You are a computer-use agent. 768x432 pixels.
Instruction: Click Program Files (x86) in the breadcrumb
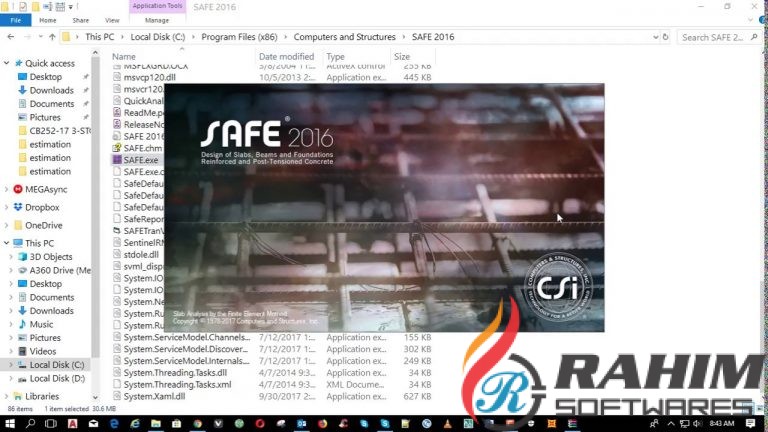(239, 37)
